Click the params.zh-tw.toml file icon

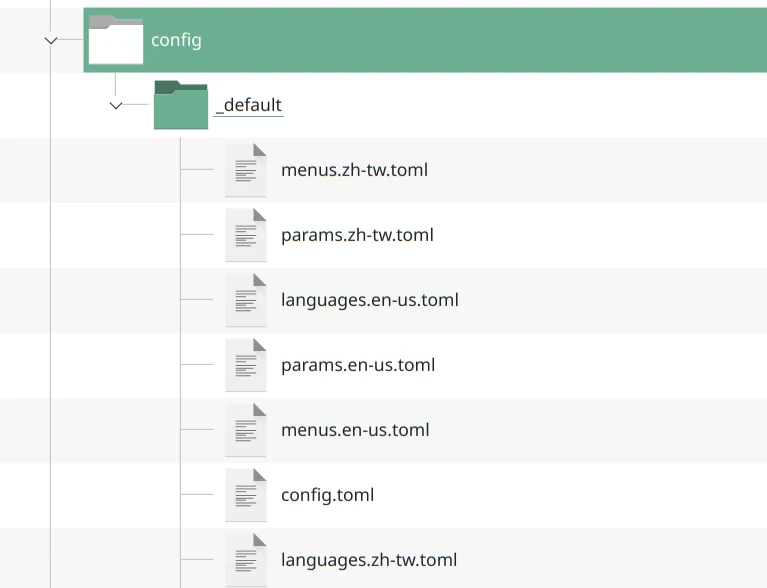[246, 235]
